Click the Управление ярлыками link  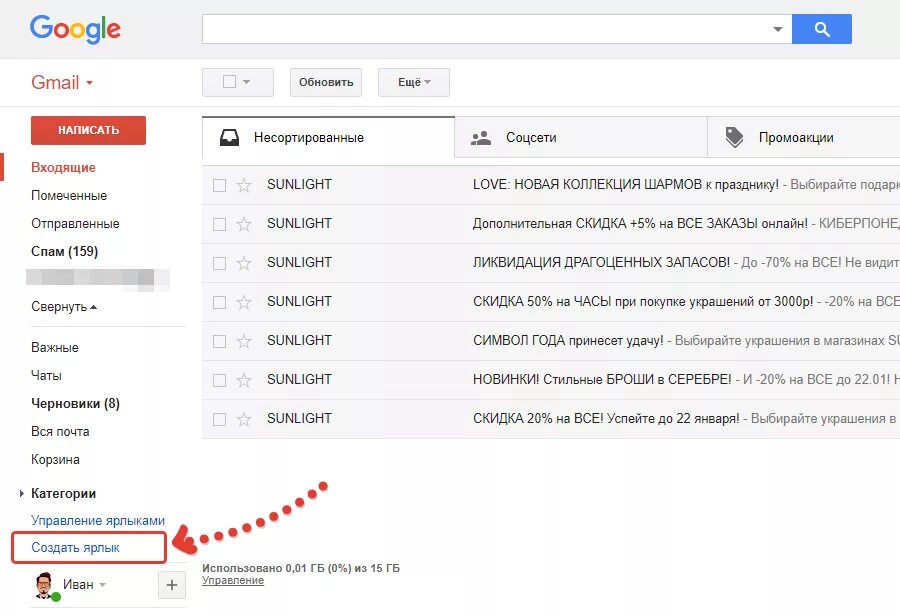98,521
